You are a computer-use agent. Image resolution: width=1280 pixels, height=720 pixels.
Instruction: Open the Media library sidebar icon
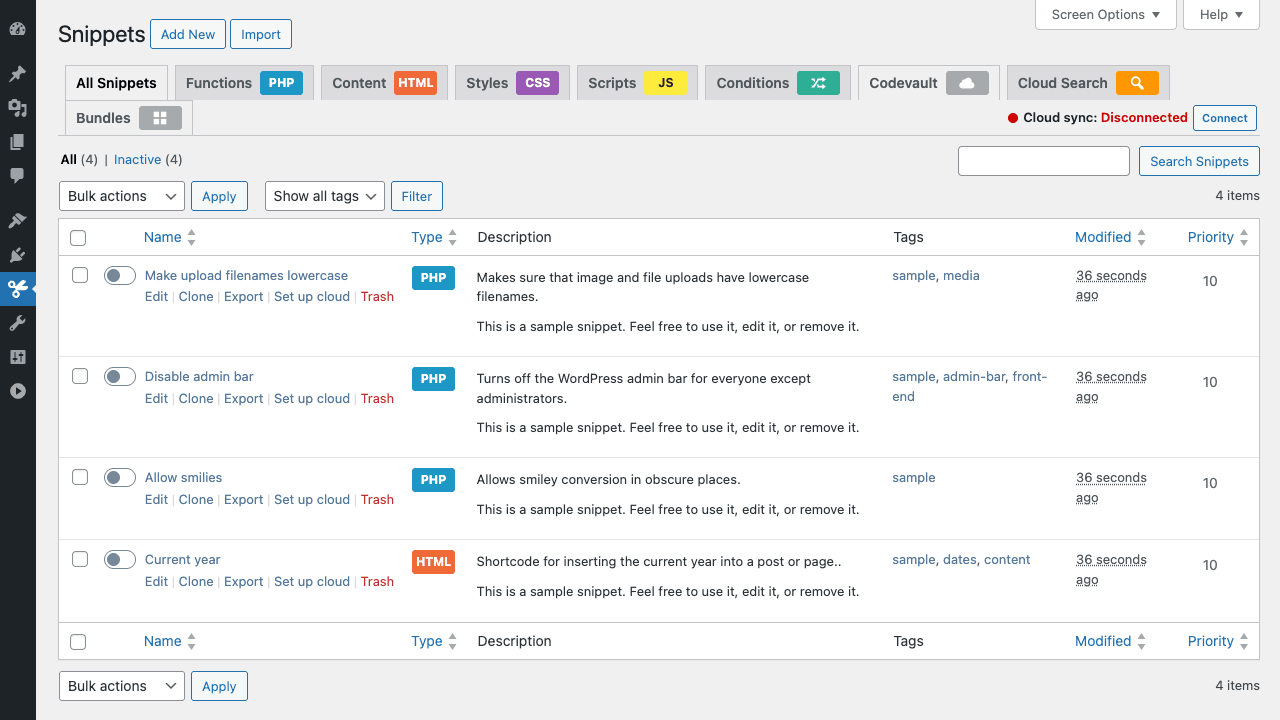click(17, 108)
